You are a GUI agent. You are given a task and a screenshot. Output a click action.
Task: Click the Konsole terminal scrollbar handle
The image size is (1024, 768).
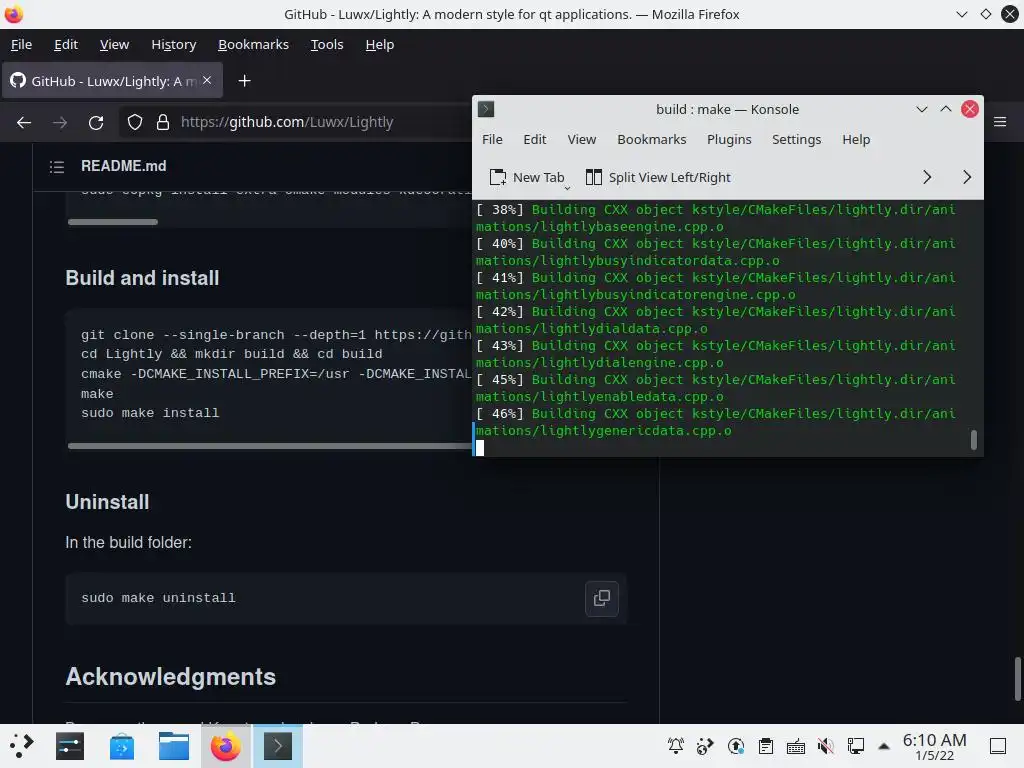click(x=974, y=440)
